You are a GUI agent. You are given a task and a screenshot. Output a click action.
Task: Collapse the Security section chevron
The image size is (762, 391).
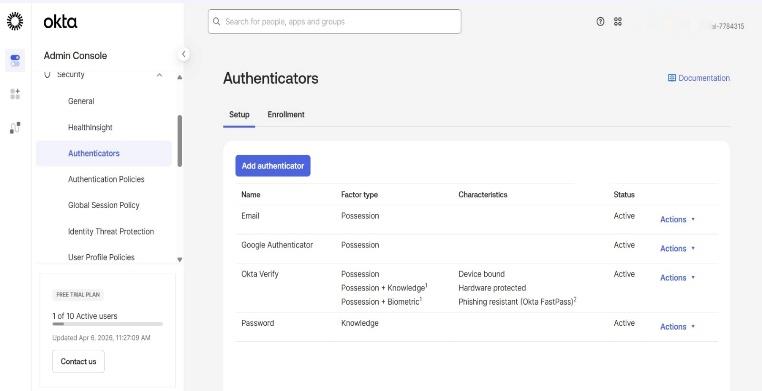coord(159,75)
